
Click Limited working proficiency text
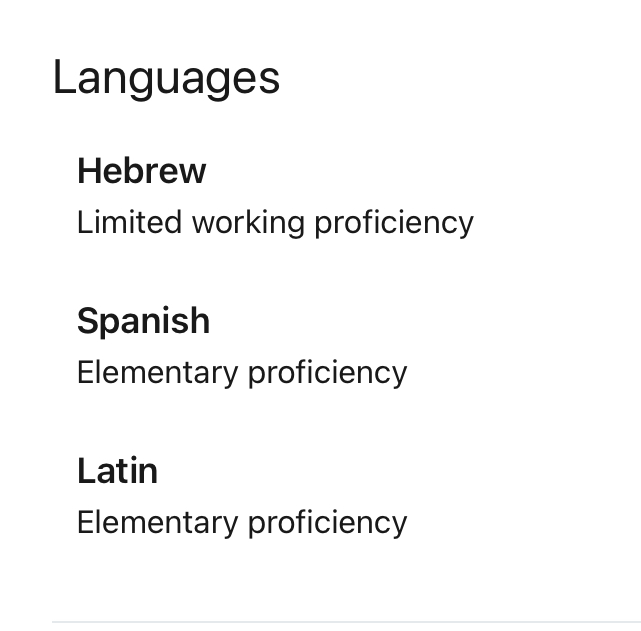[x=275, y=224]
